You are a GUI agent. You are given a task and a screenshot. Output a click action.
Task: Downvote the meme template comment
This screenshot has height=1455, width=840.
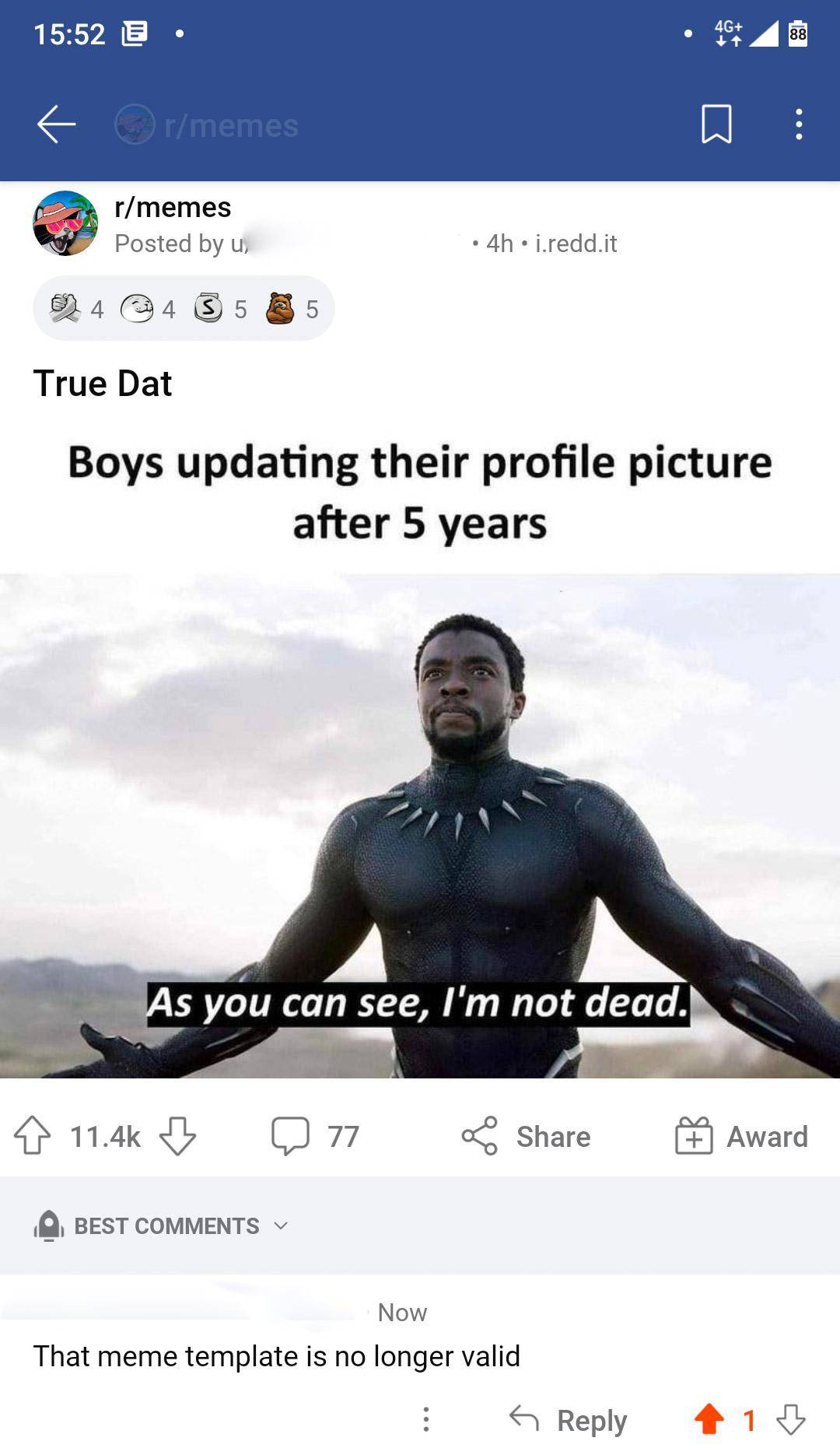pos(791,1419)
